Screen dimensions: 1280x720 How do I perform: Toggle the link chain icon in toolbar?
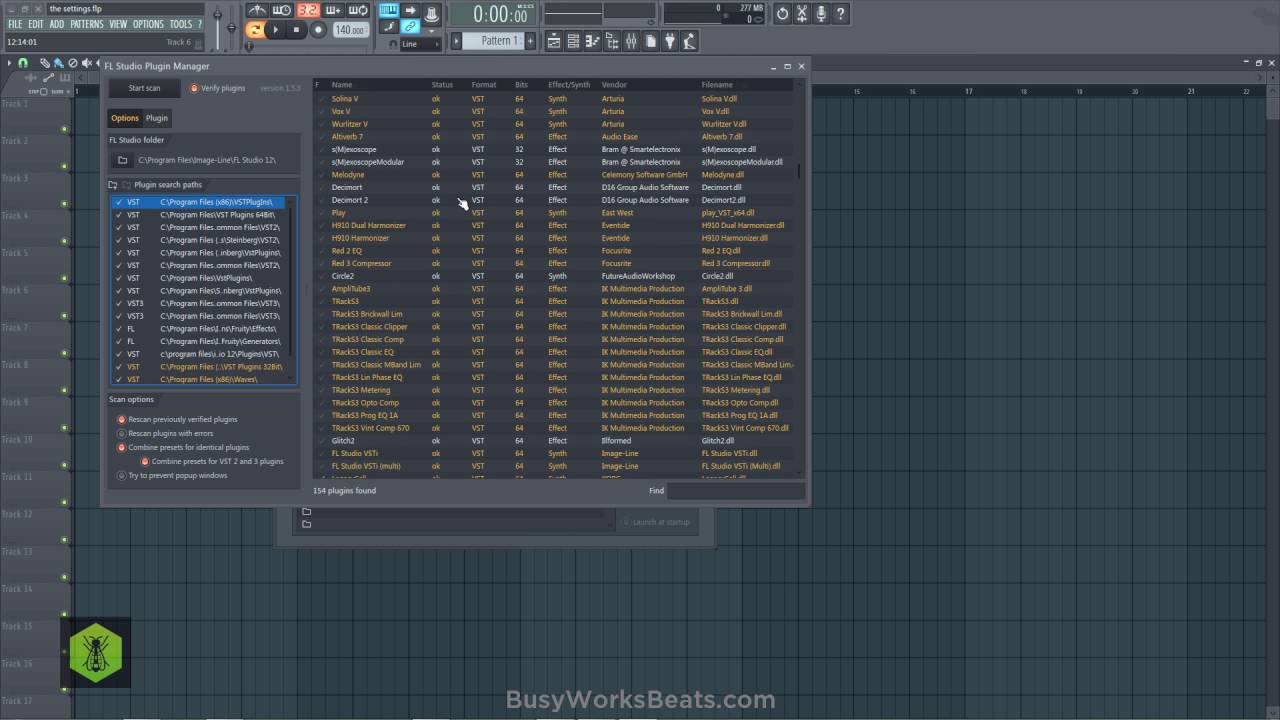410,27
